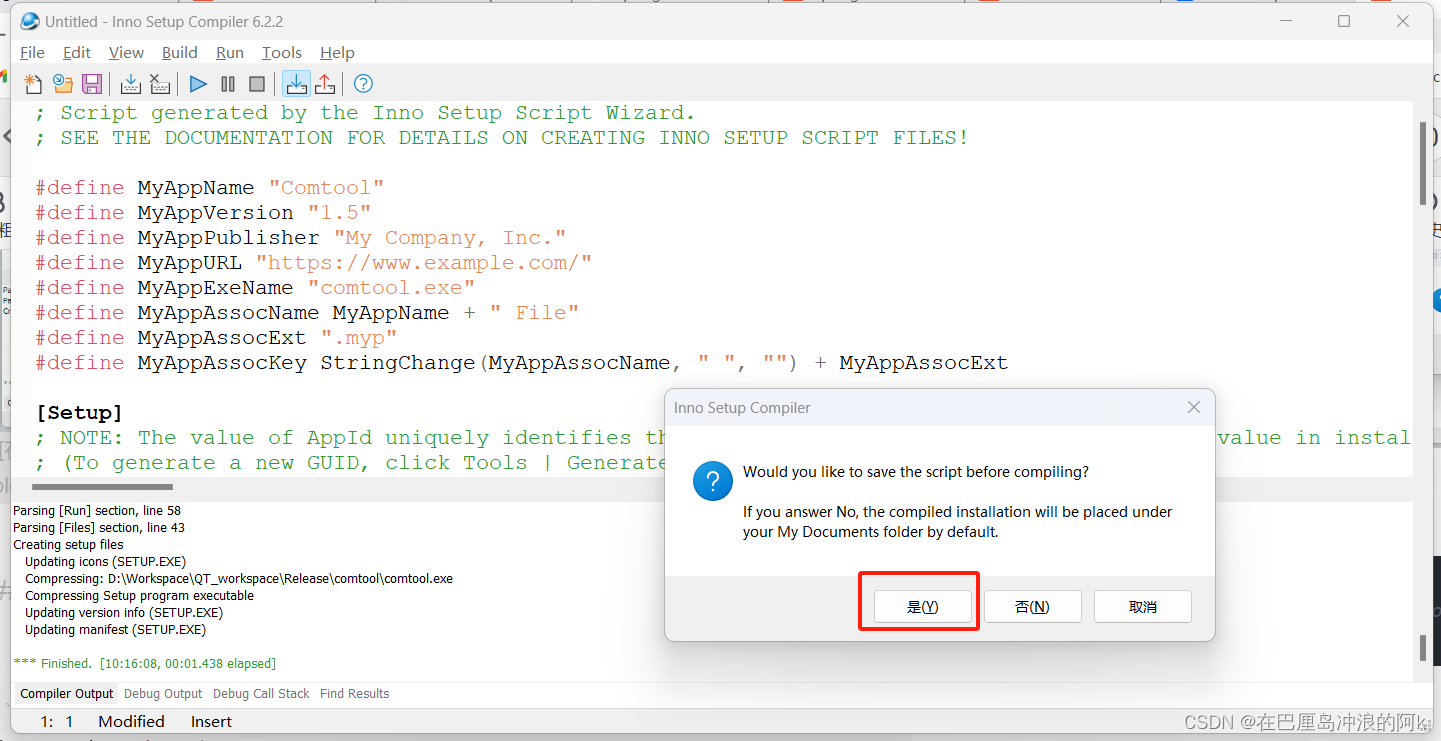Viewport: 1441px width, 741px height.
Task: Create a new script with the New icon
Action: pyautogui.click(x=34, y=84)
